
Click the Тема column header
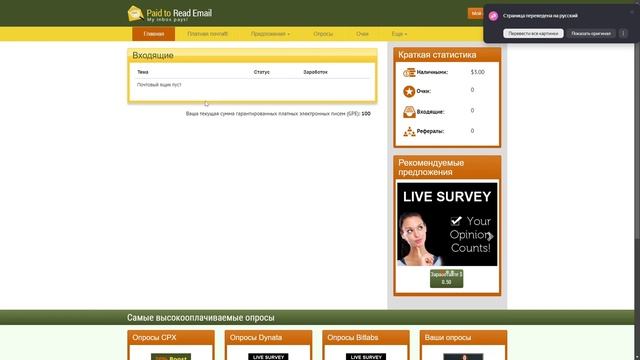click(143, 72)
